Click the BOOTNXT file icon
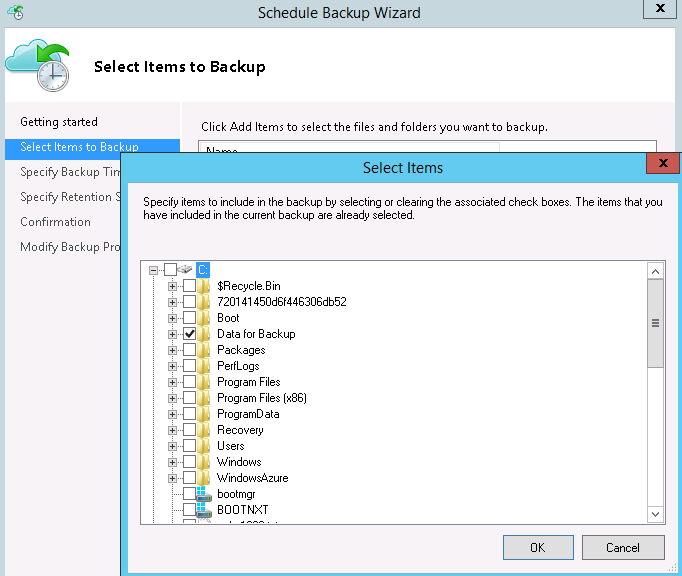Viewport: 682px width, 576px height. tap(204, 510)
